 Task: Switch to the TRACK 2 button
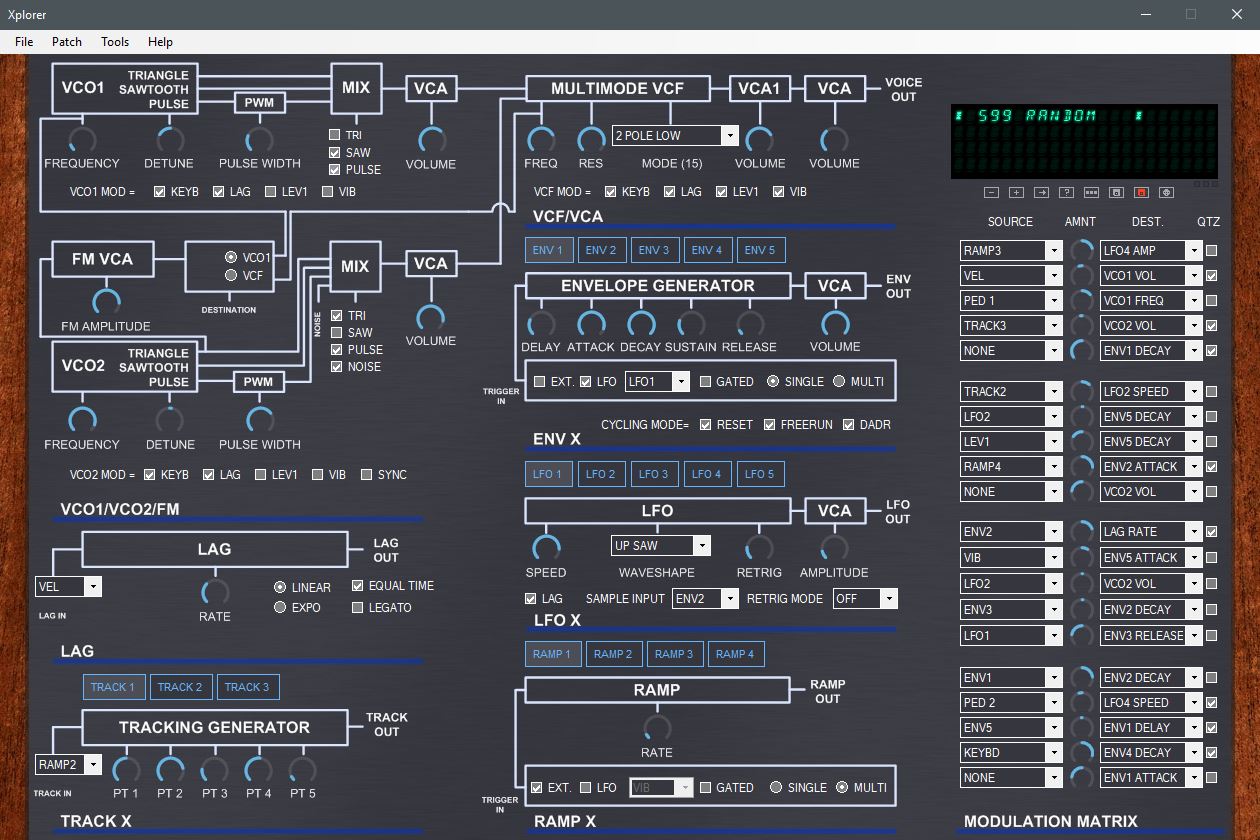click(x=180, y=687)
